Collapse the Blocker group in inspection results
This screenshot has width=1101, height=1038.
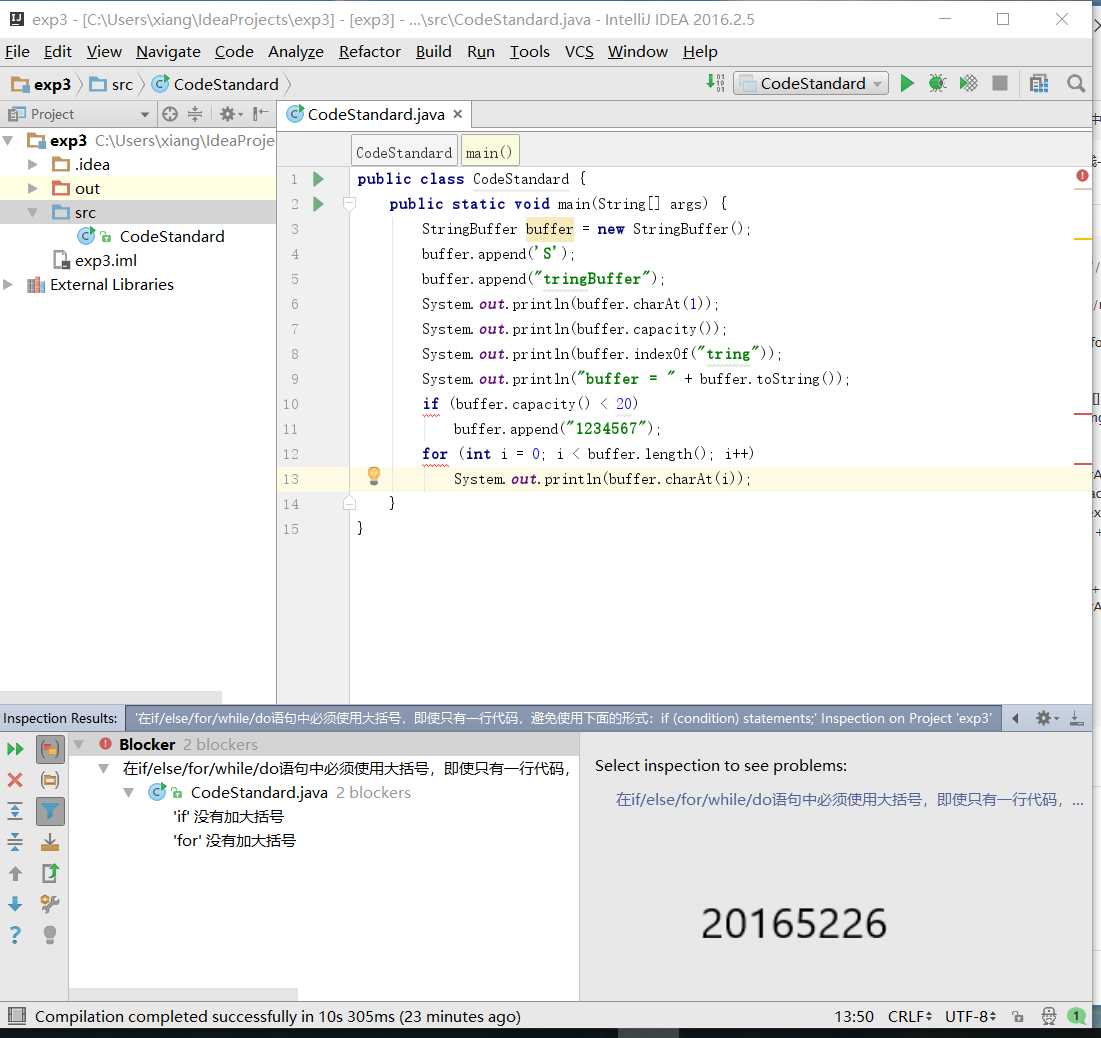tap(79, 744)
